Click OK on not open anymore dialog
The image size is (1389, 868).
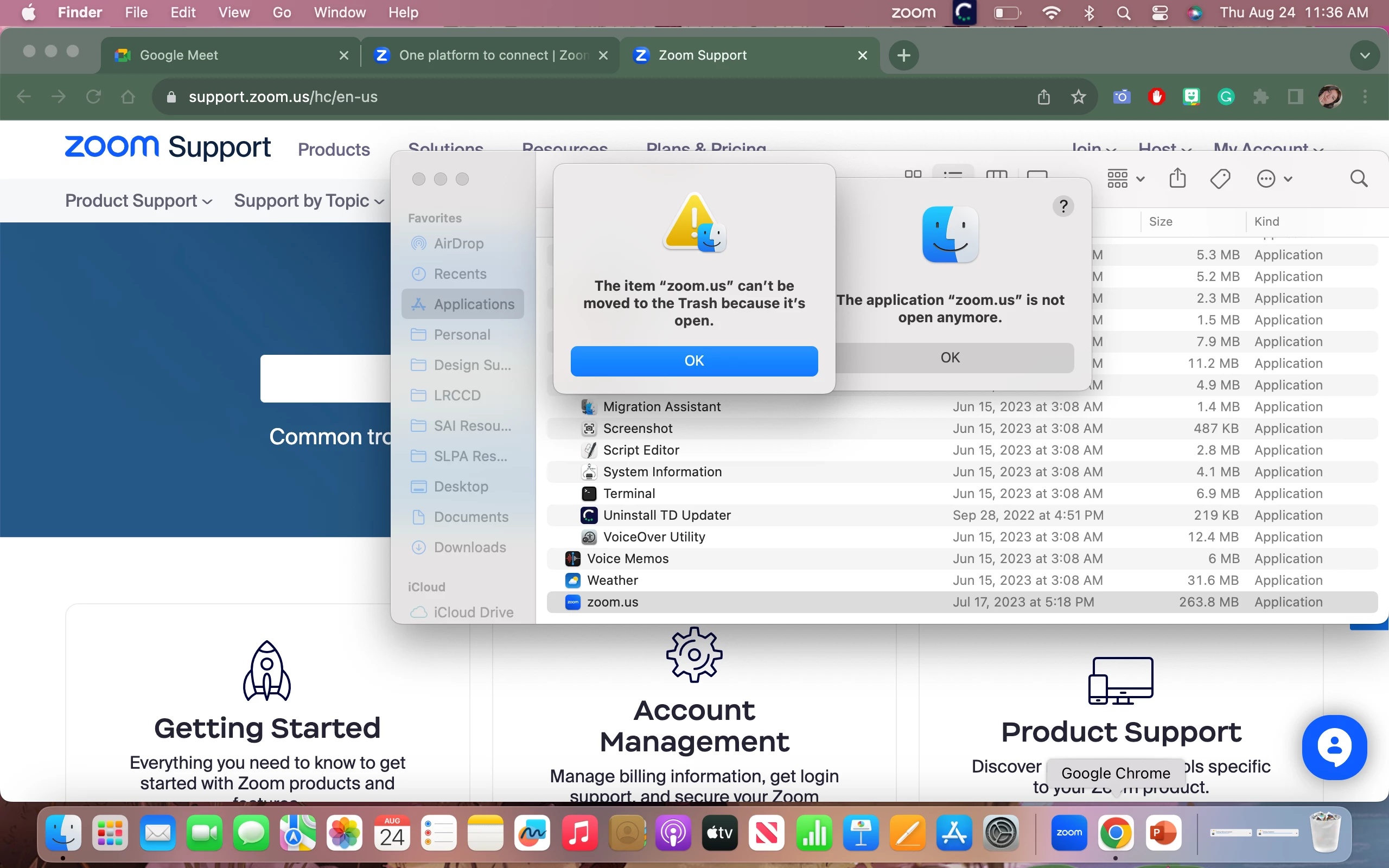pos(950,358)
